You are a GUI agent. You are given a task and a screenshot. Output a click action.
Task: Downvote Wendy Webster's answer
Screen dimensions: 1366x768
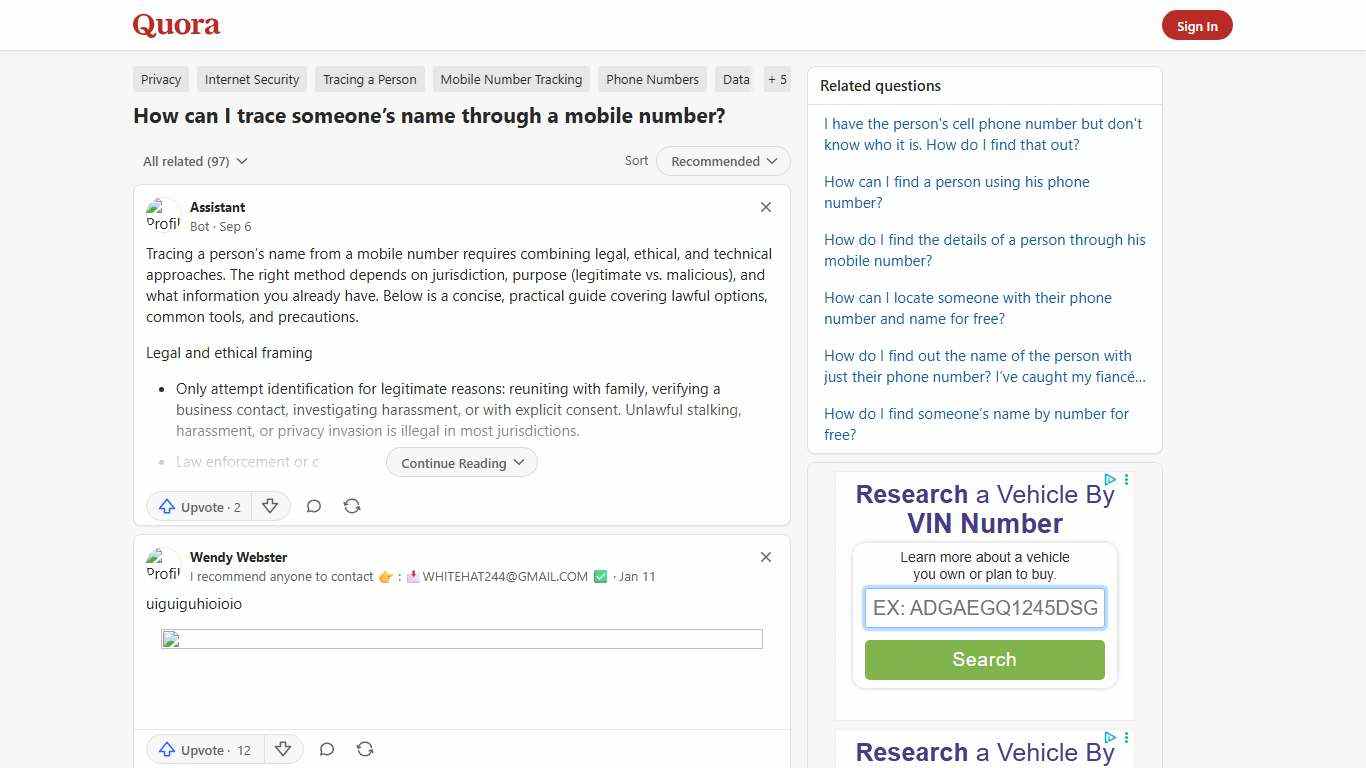pos(283,749)
